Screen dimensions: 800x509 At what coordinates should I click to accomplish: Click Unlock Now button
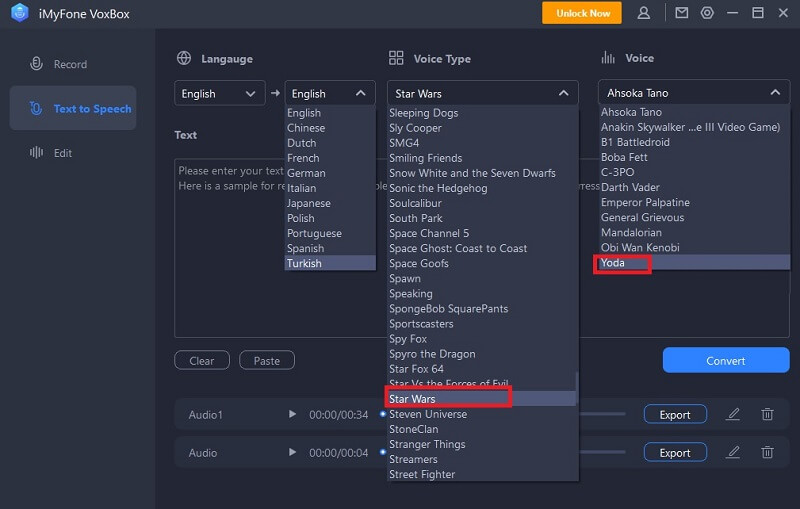point(582,13)
